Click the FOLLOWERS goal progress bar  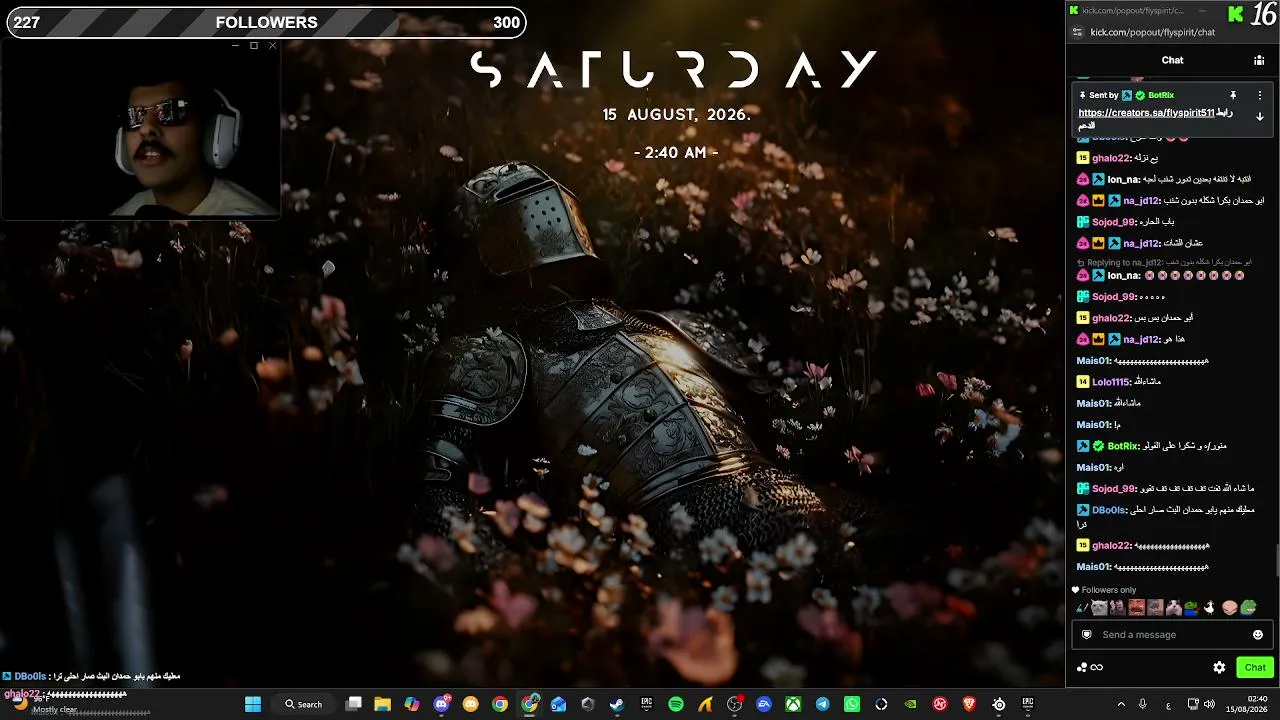(x=266, y=22)
